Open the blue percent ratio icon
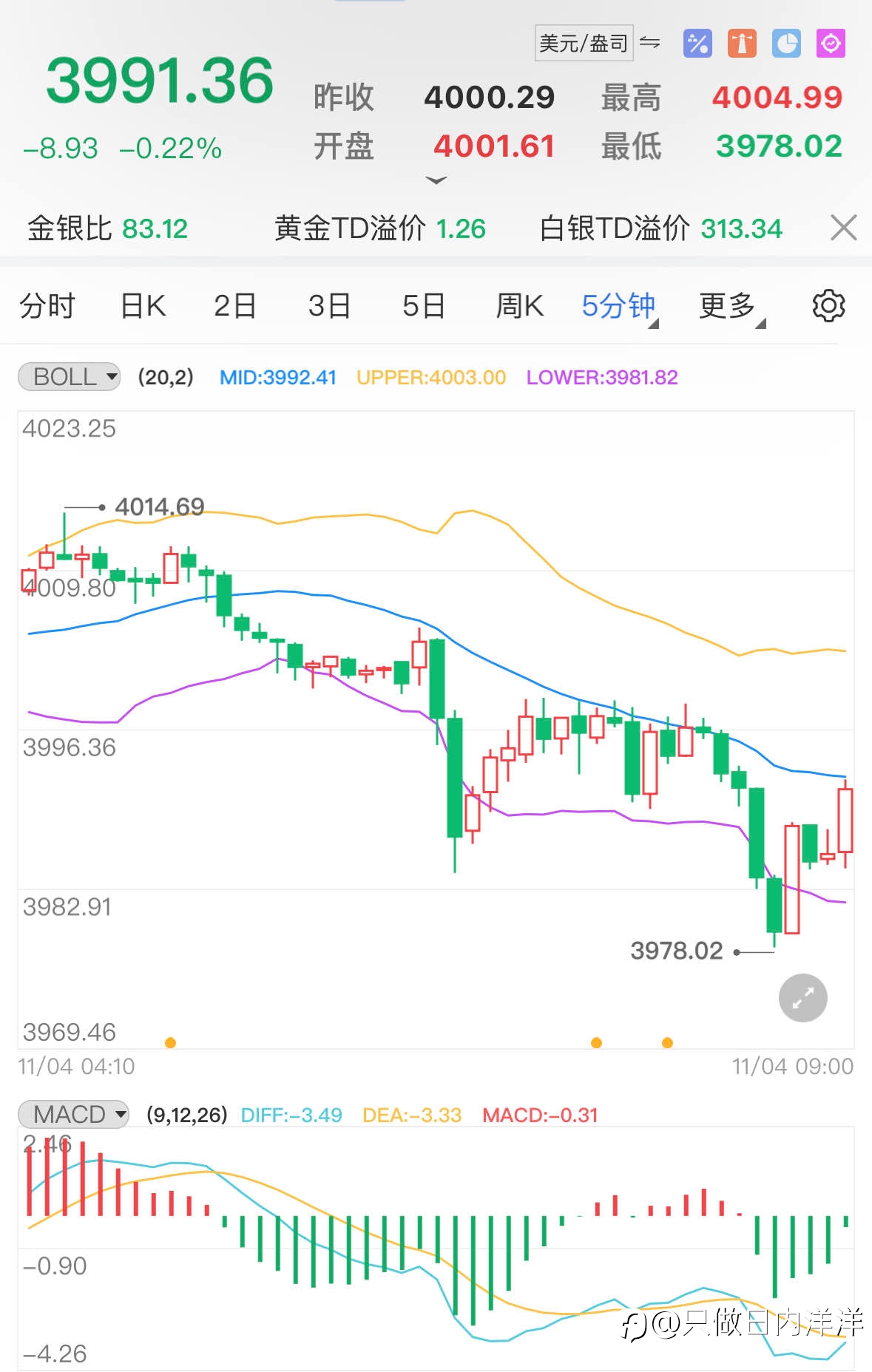Viewport: 872px width, 1372px height. [x=697, y=44]
